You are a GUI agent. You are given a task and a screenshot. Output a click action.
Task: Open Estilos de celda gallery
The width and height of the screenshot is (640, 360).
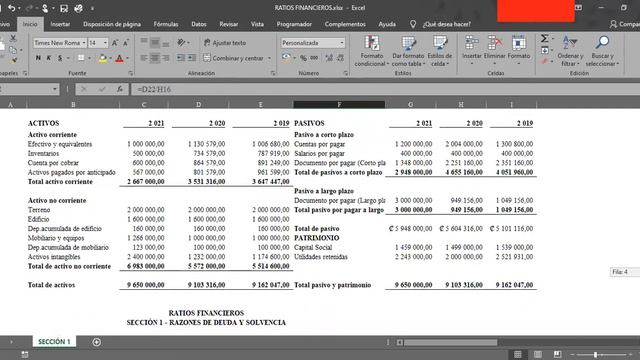point(440,51)
